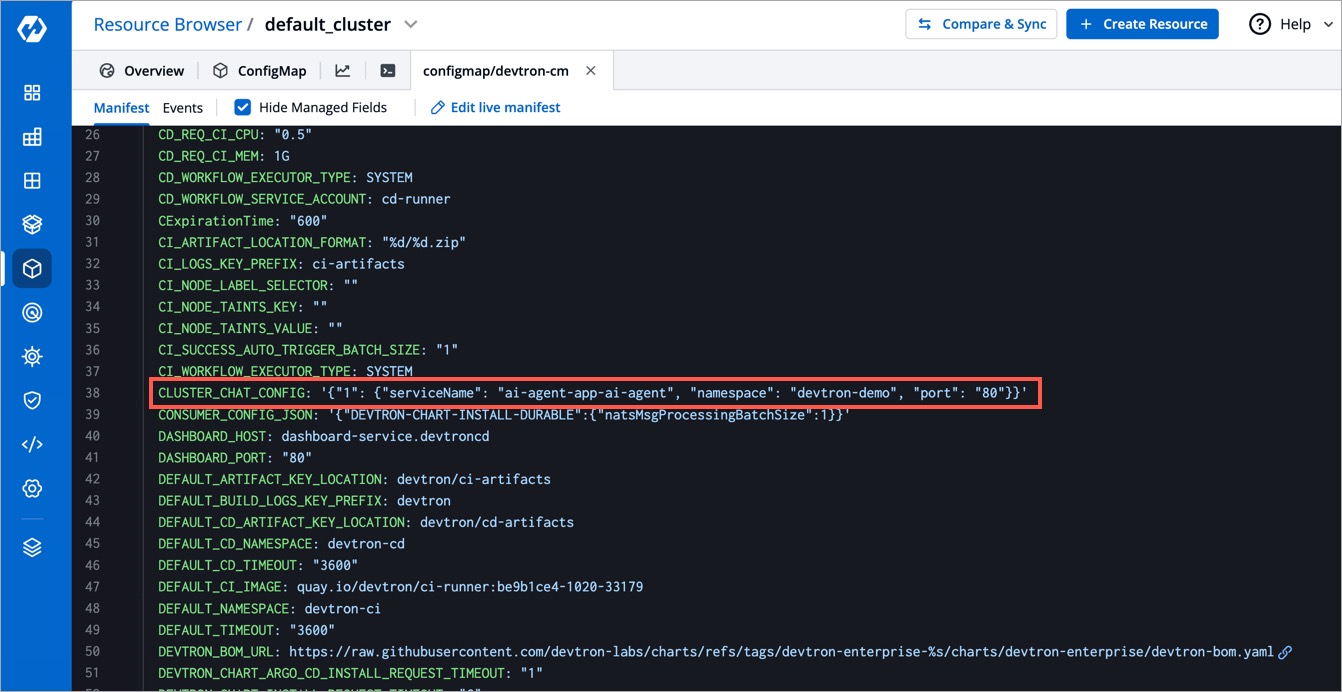Viewport: 1342px width, 692px height.
Task: Open Security shield icon in sidebar
Action: click(32, 401)
